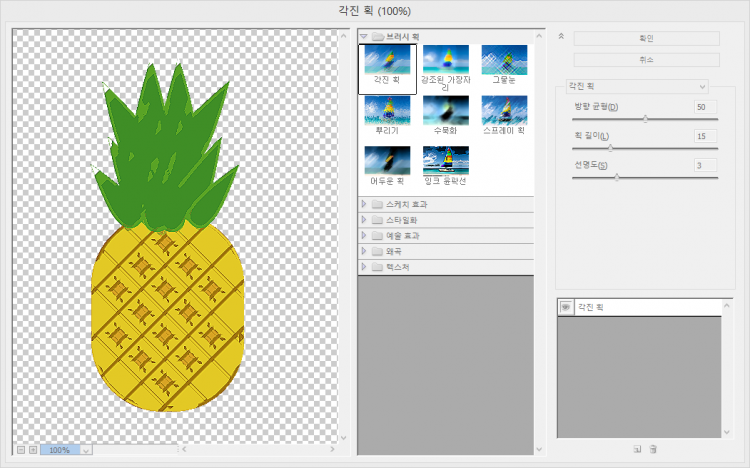Pick the 잉크 윤곽선 filter

[445, 162]
